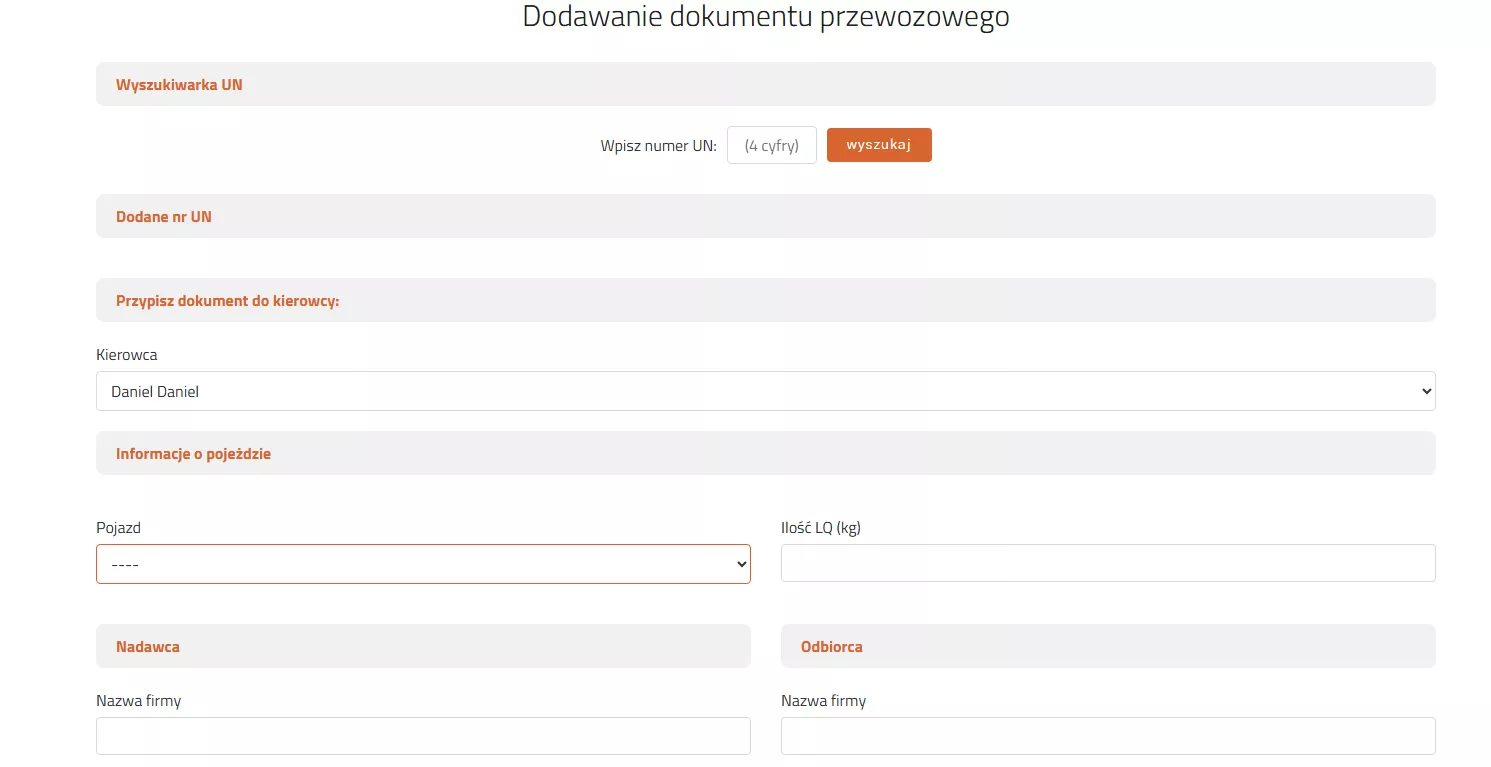Click the Przypisz dokument do kierowcy header
The width and height of the screenshot is (1491, 767).
tap(228, 300)
